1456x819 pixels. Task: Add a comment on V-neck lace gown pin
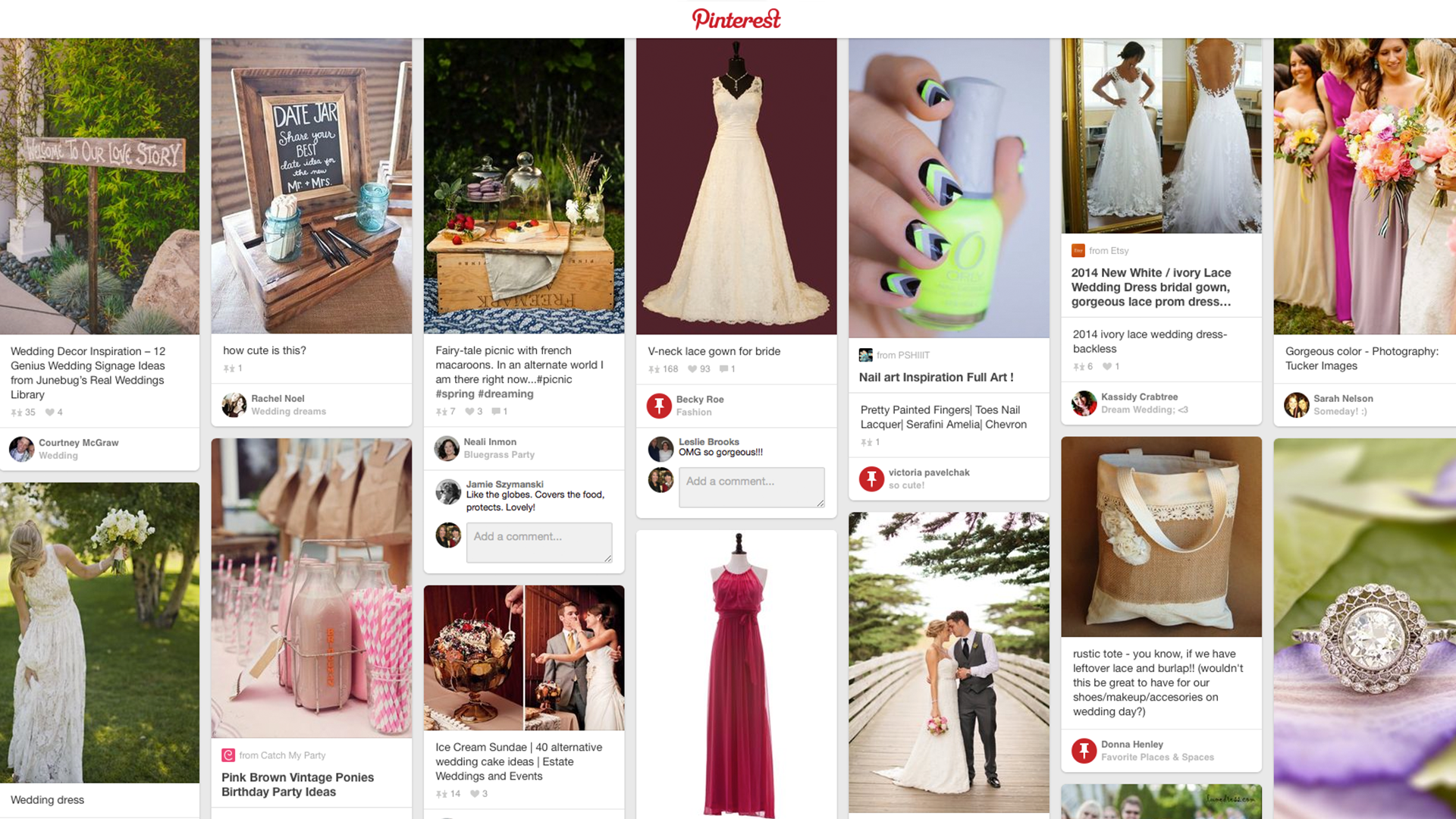tap(751, 487)
